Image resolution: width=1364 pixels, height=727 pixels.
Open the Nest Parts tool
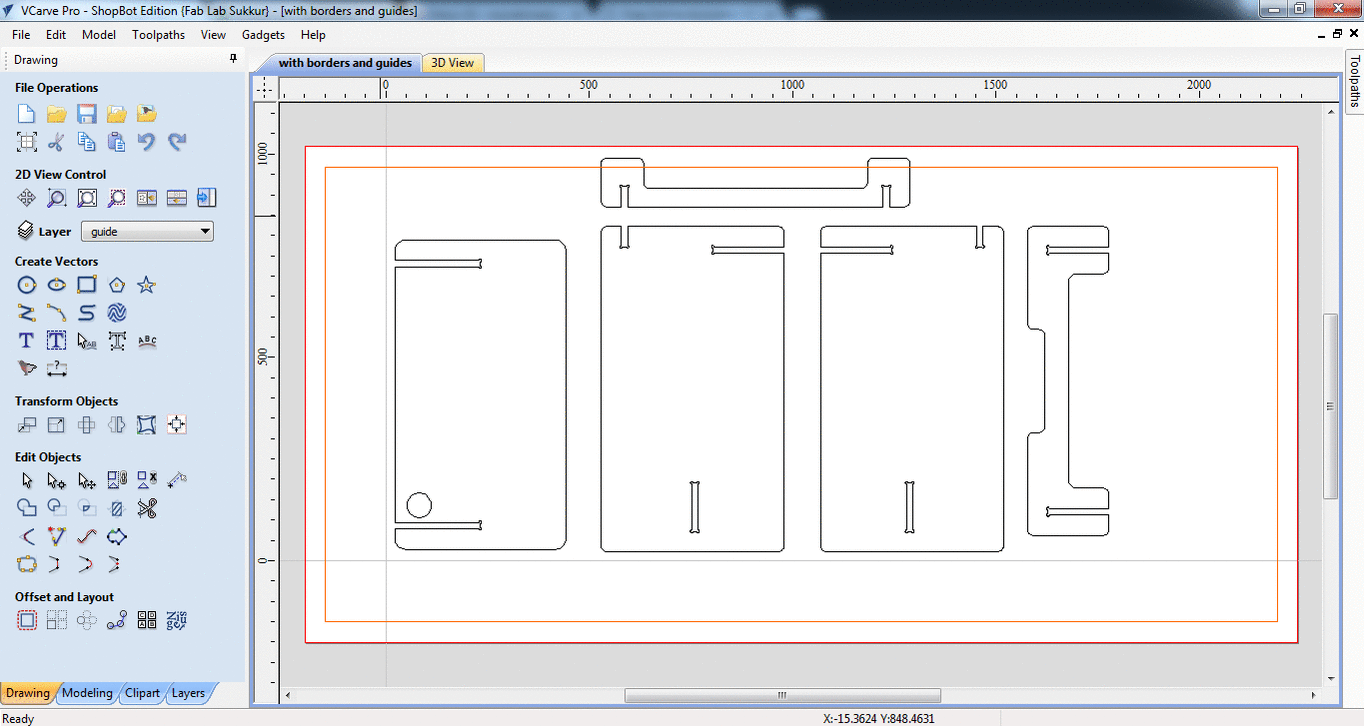[177, 621]
